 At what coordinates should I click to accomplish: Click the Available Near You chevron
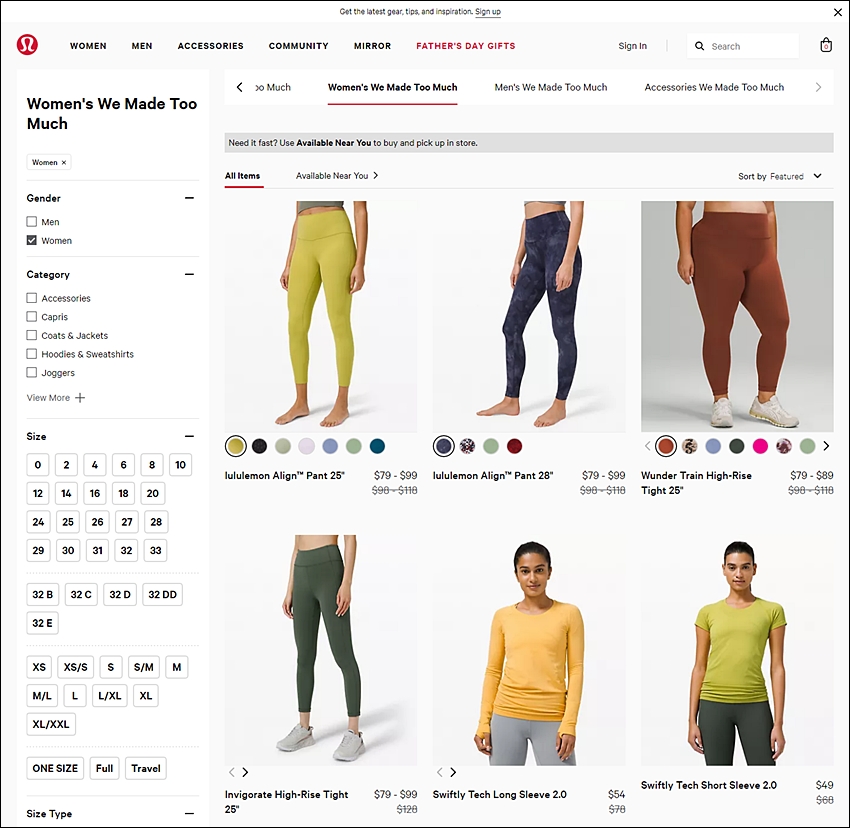[376, 175]
